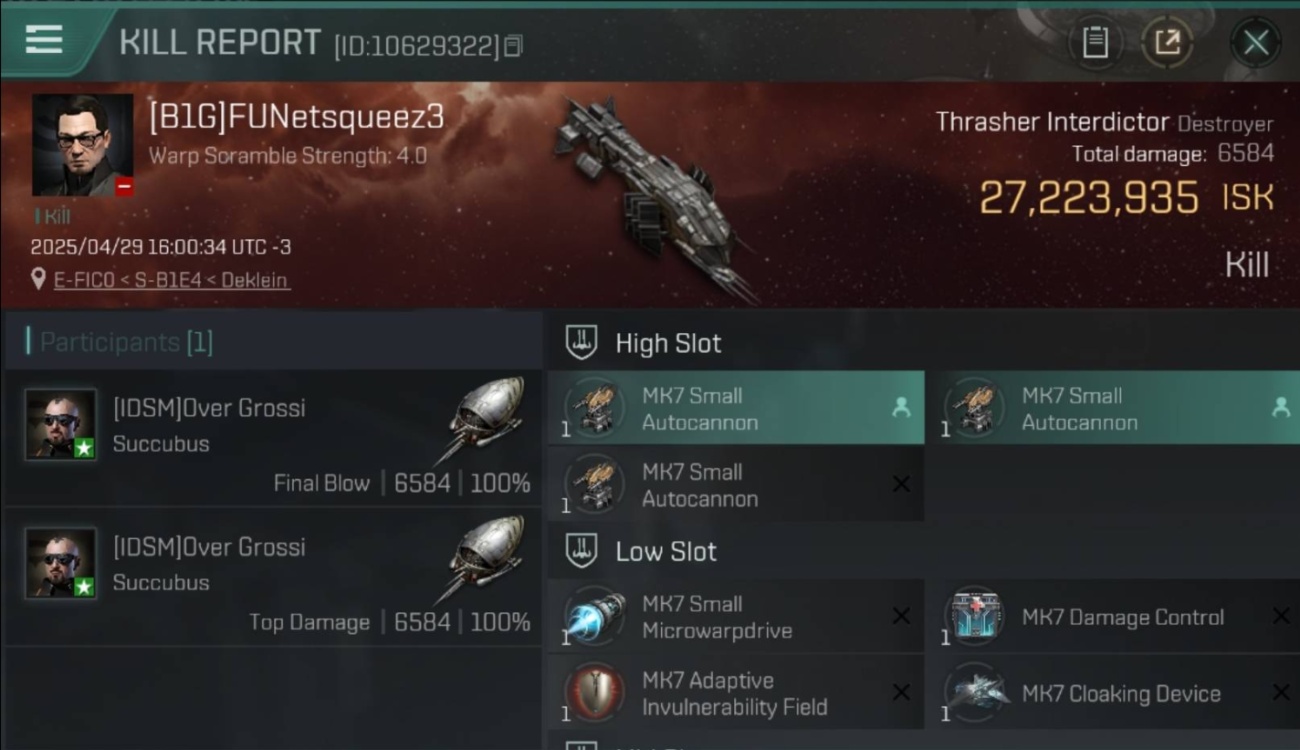Screen dimensions: 1300x750
Task: Share the kill report externally
Action: [1167, 43]
